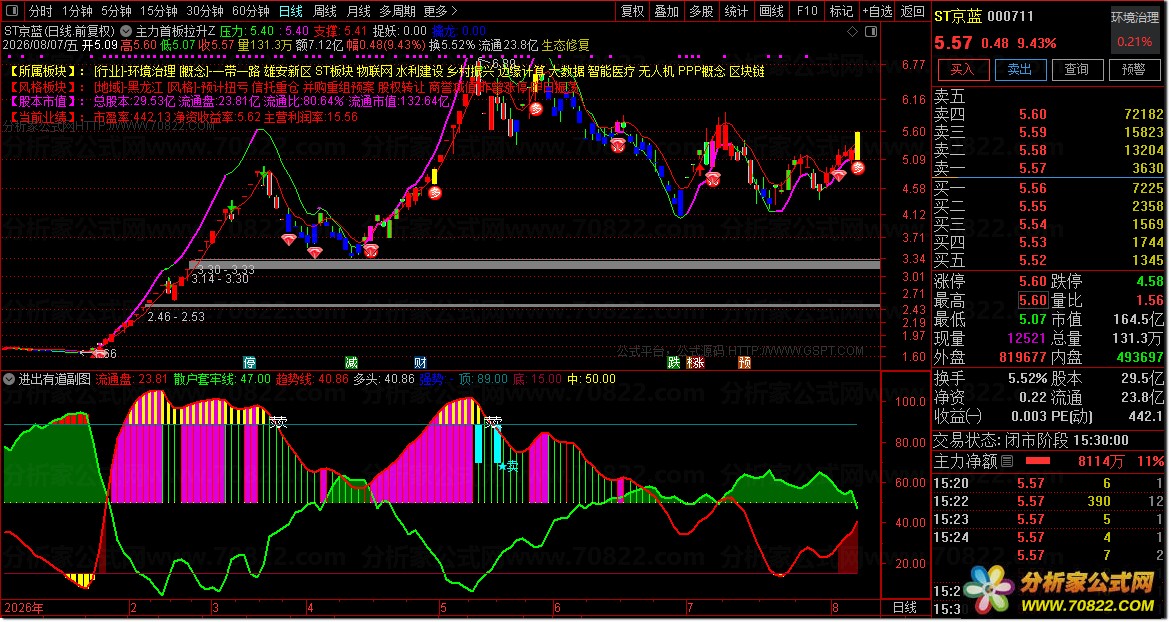Click the boxed 最高 value 5.60
1171x622 pixels.
point(1033,300)
